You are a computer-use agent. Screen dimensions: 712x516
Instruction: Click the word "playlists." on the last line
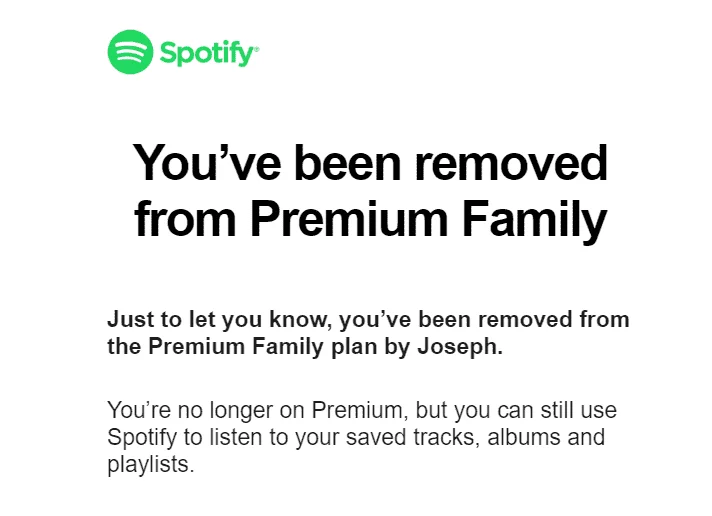click(151, 465)
